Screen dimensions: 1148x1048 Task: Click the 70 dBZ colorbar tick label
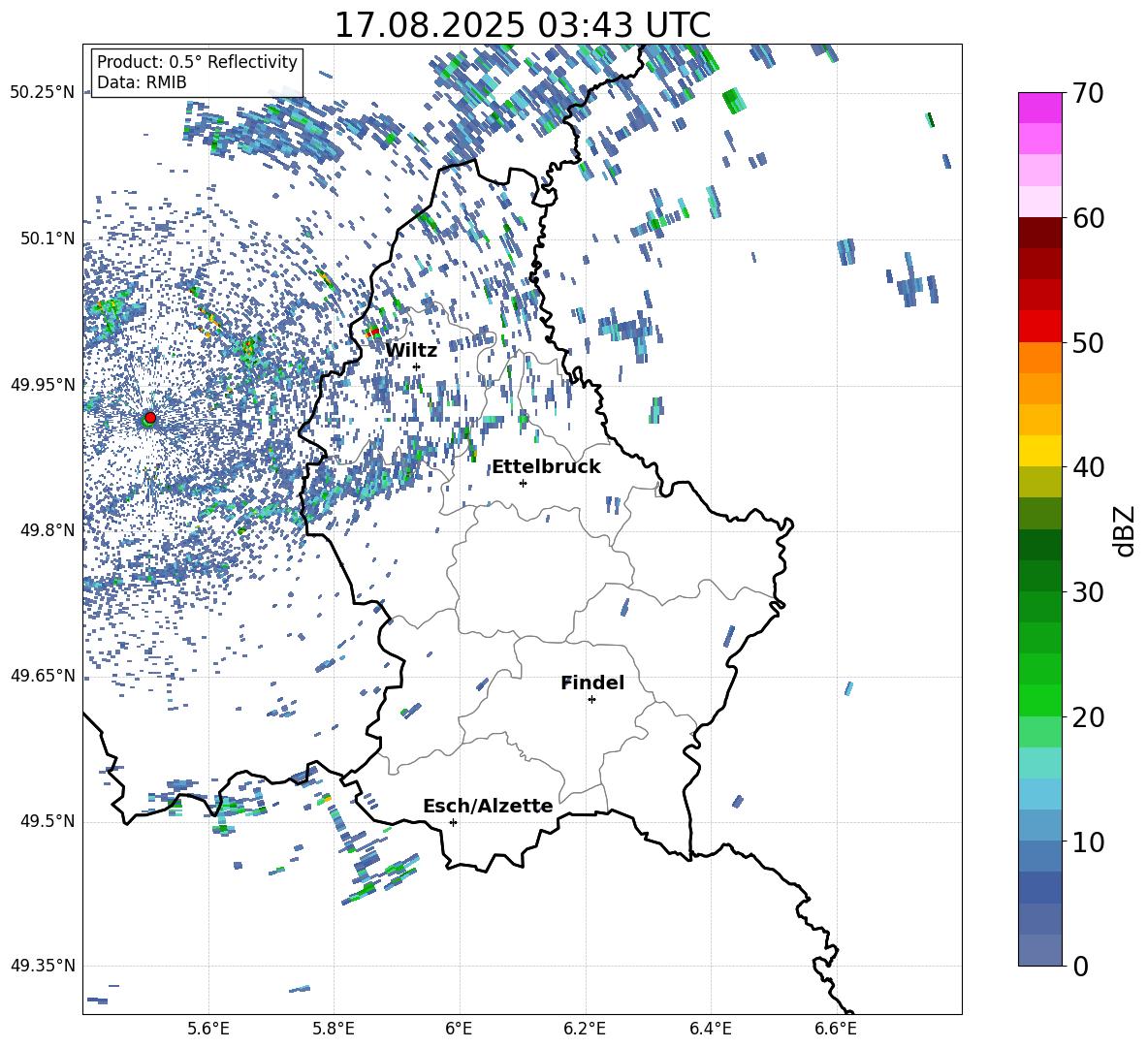[1088, 93]
